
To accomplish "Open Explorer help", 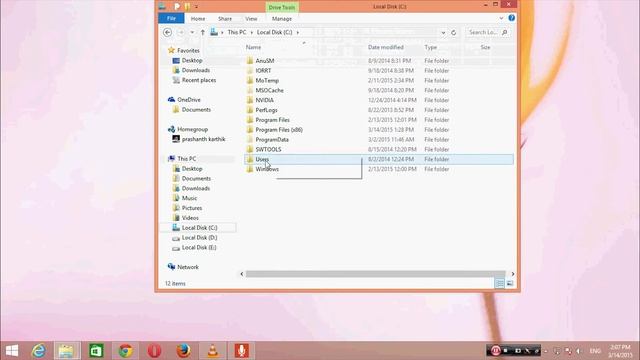I will pos(511,18).
